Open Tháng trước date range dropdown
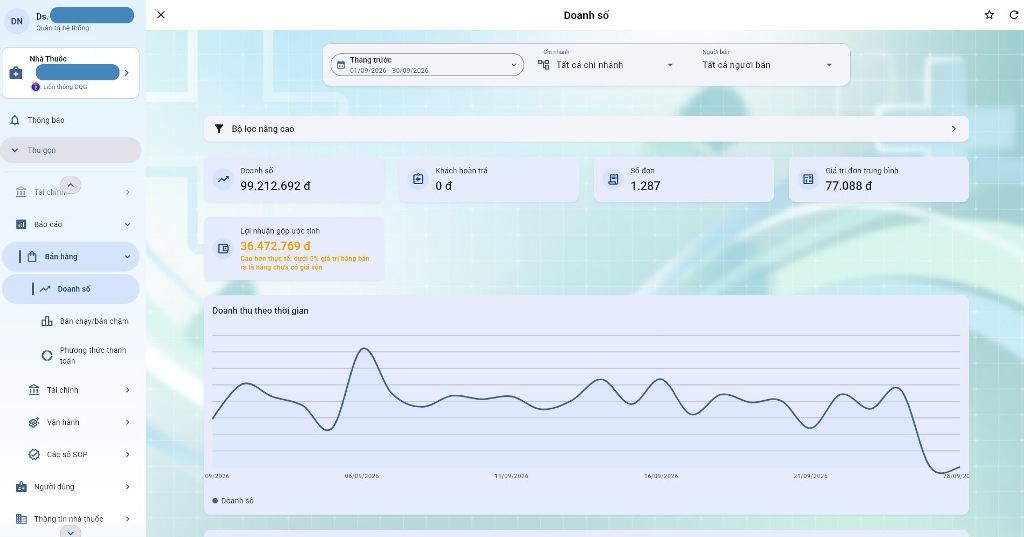The height and width of the screenshot is (537, 1024). point(427,65)
